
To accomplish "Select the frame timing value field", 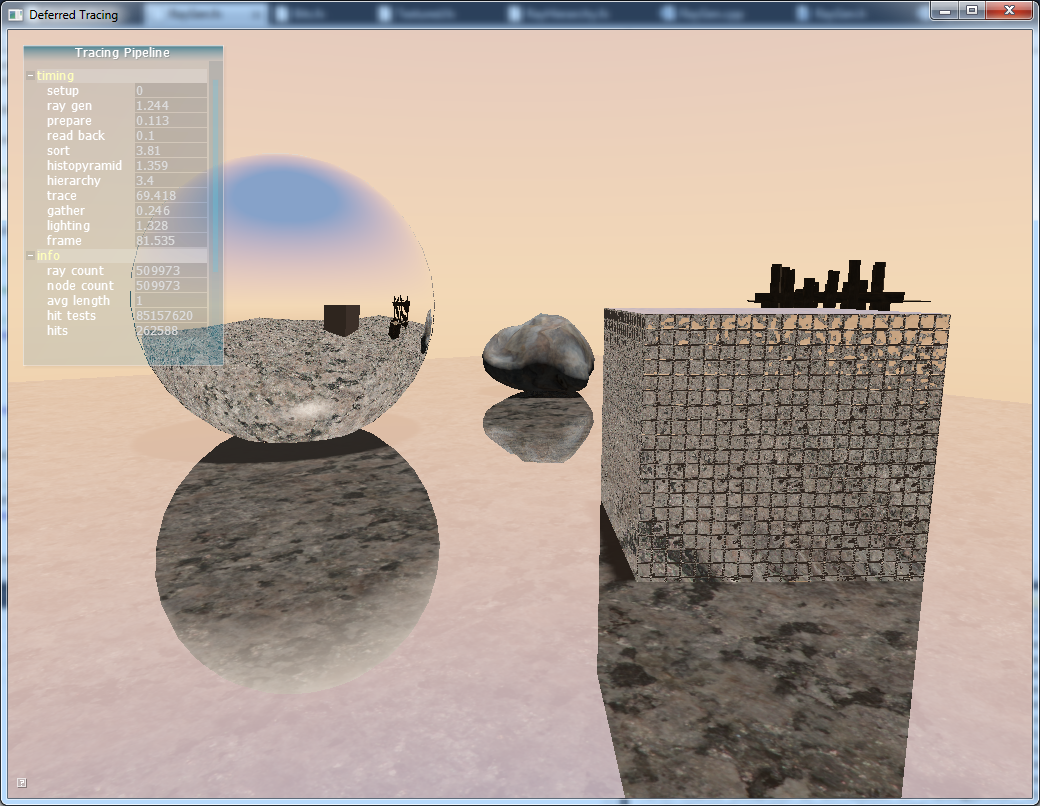I will (170, 241).
